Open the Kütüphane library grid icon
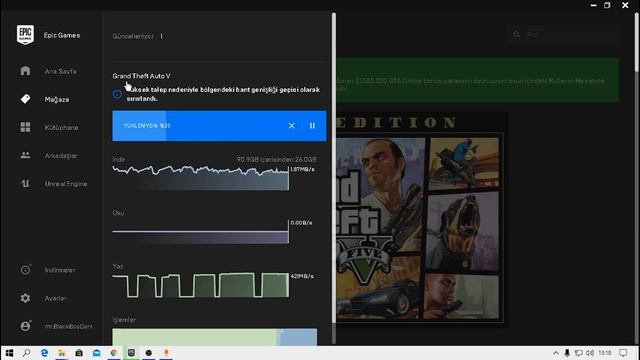This screenshot has height=360, width=640. click(x=25, y=127)
